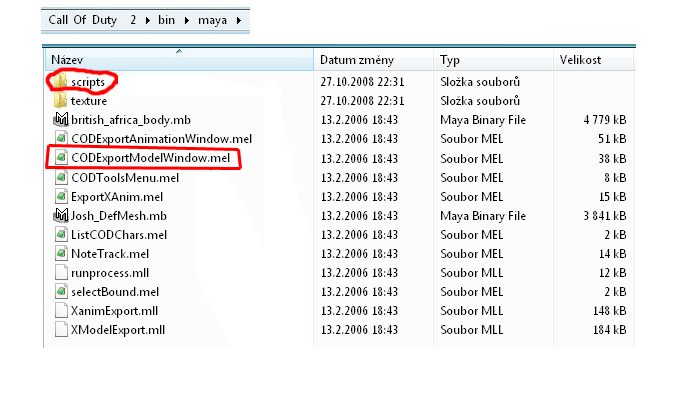
Task: Click the CODExportModelWindow.mel file name
Action: pos(151,158)
